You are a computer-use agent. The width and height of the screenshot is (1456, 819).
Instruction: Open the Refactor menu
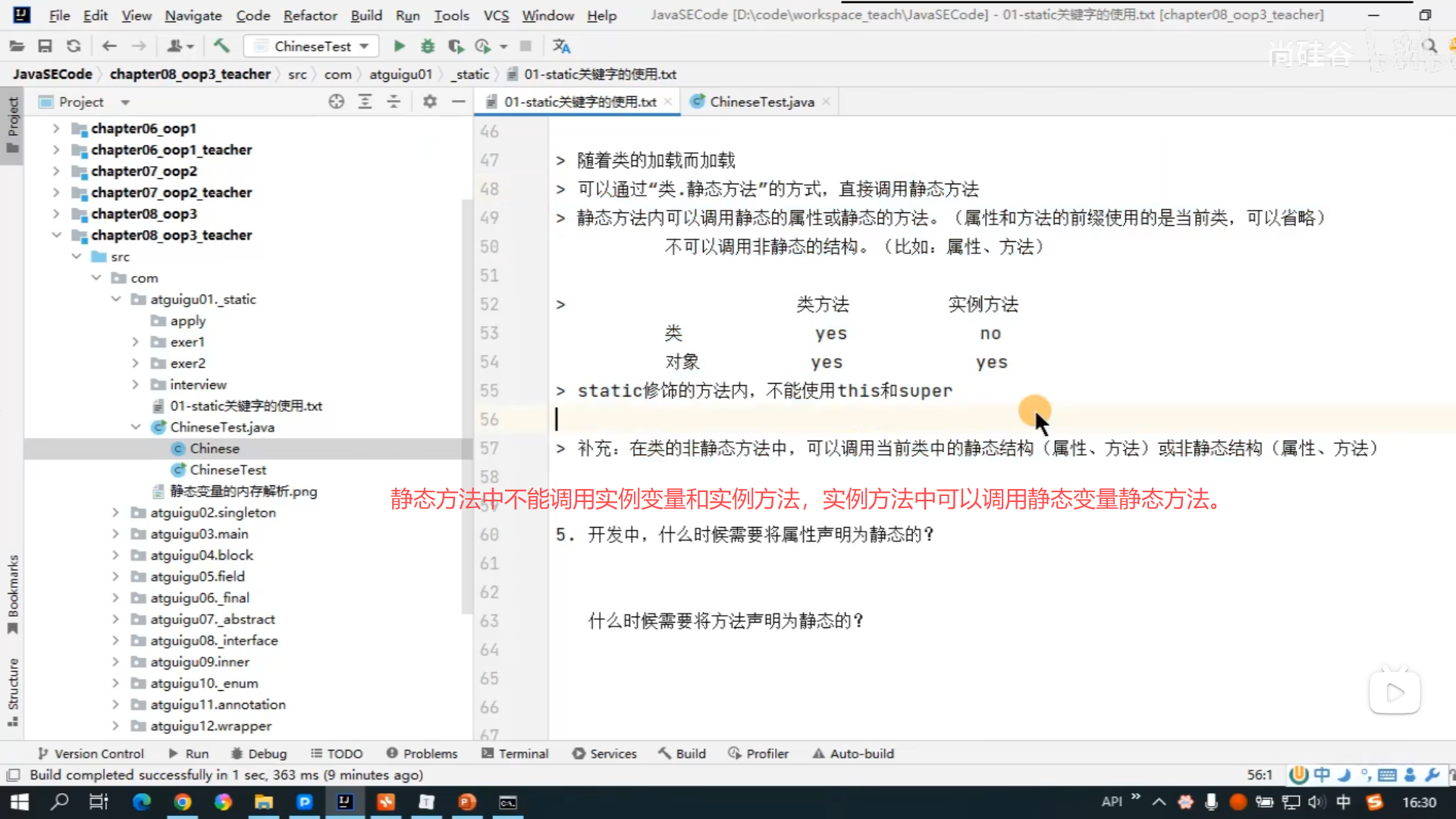click(309, 15)
